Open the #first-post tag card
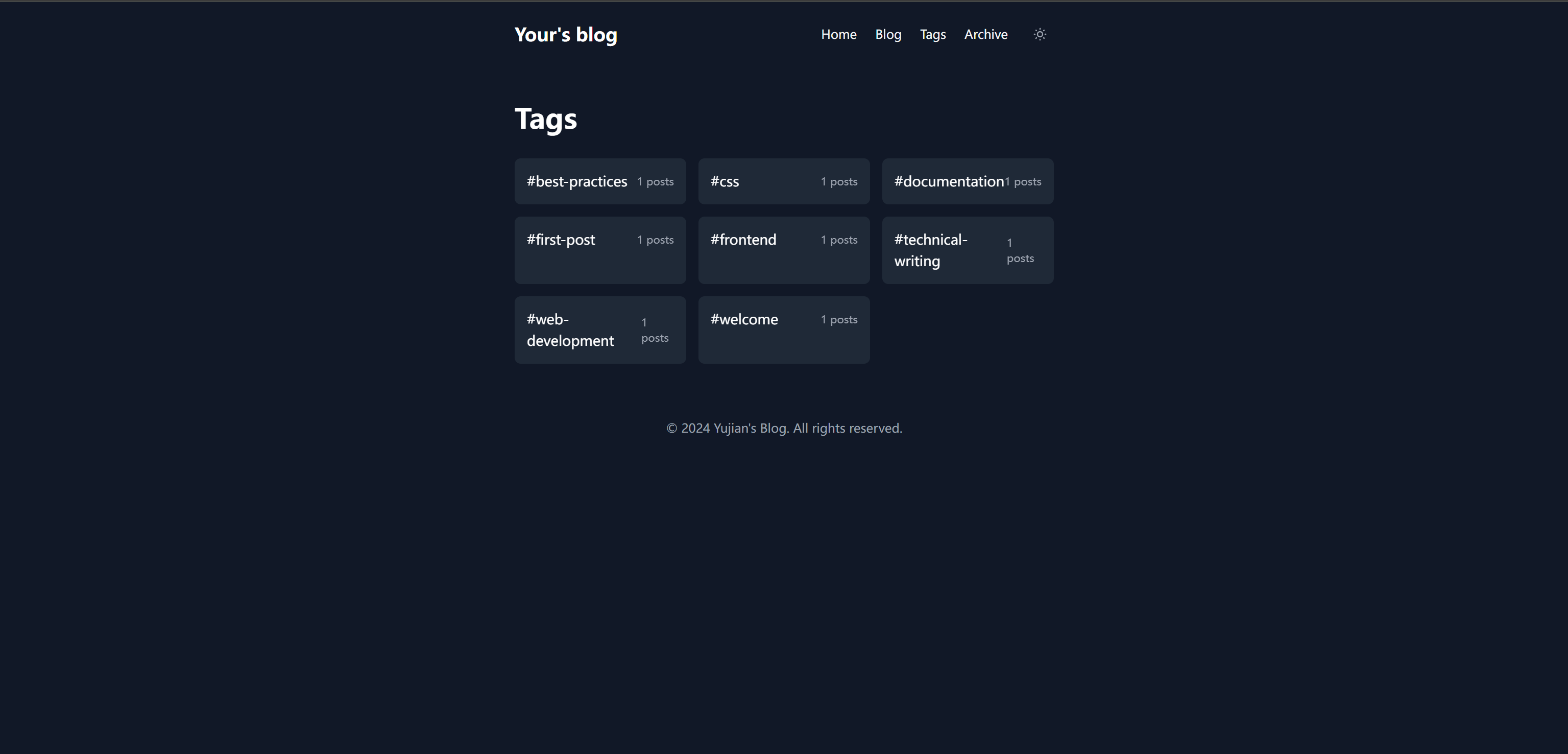The height and width of the screenshot is (754, 1568). pos(600,250)
